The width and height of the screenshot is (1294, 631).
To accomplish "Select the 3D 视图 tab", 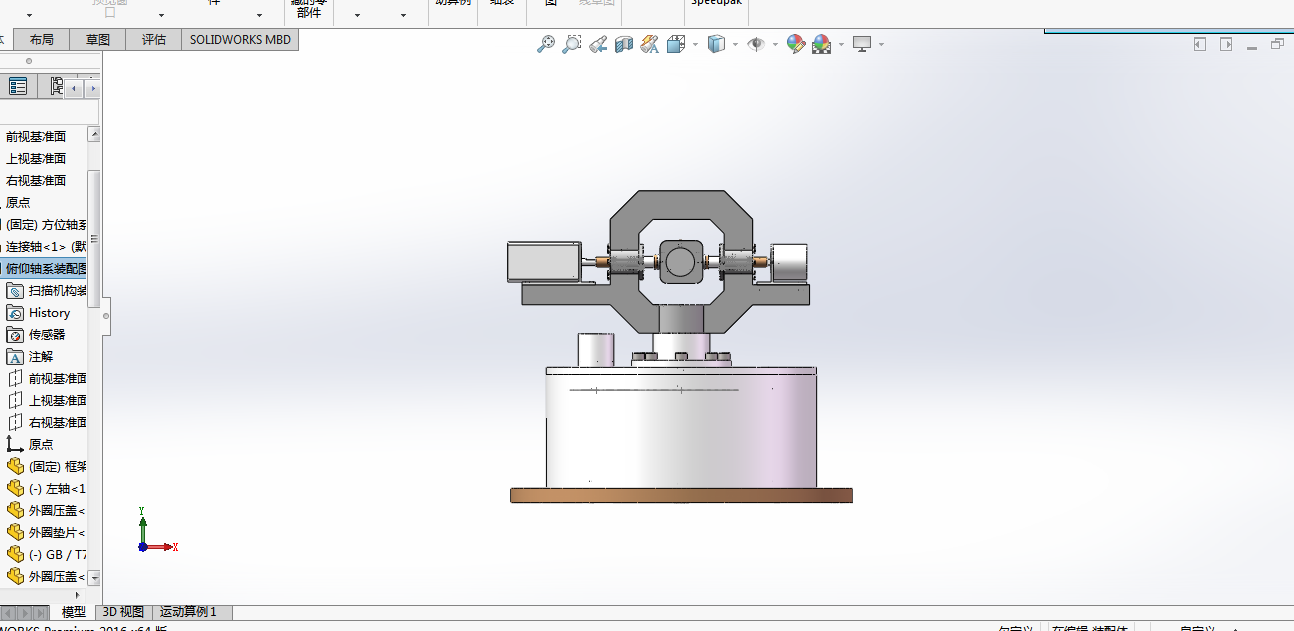I will point(123,612).
